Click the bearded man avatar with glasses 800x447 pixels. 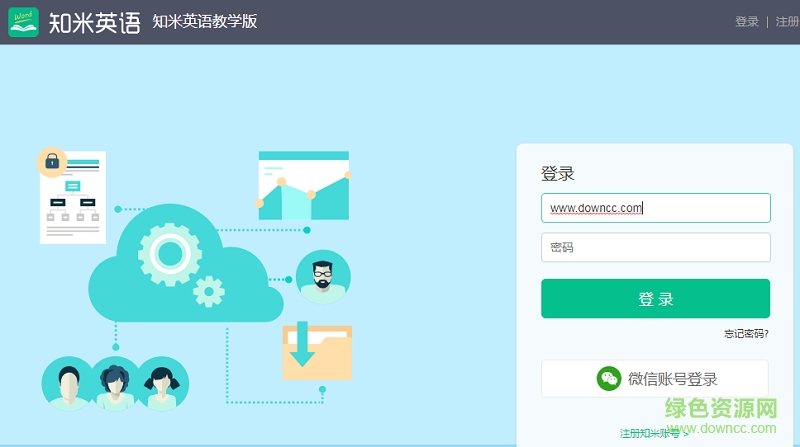coord(323,277)
